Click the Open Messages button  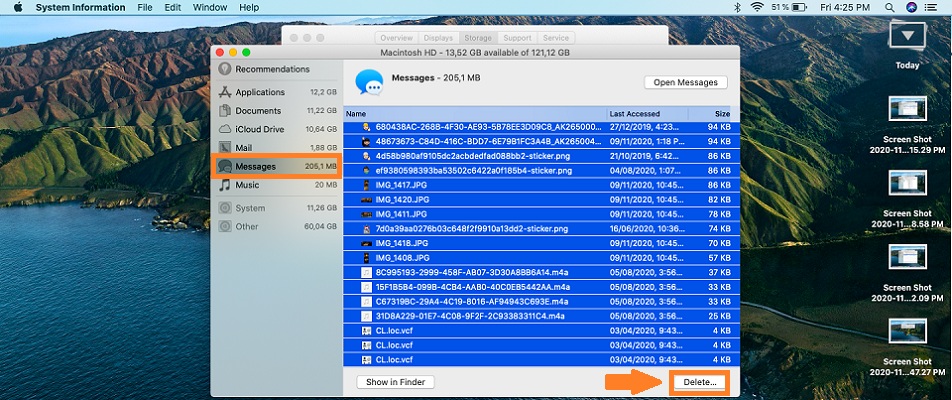point(685,83)
